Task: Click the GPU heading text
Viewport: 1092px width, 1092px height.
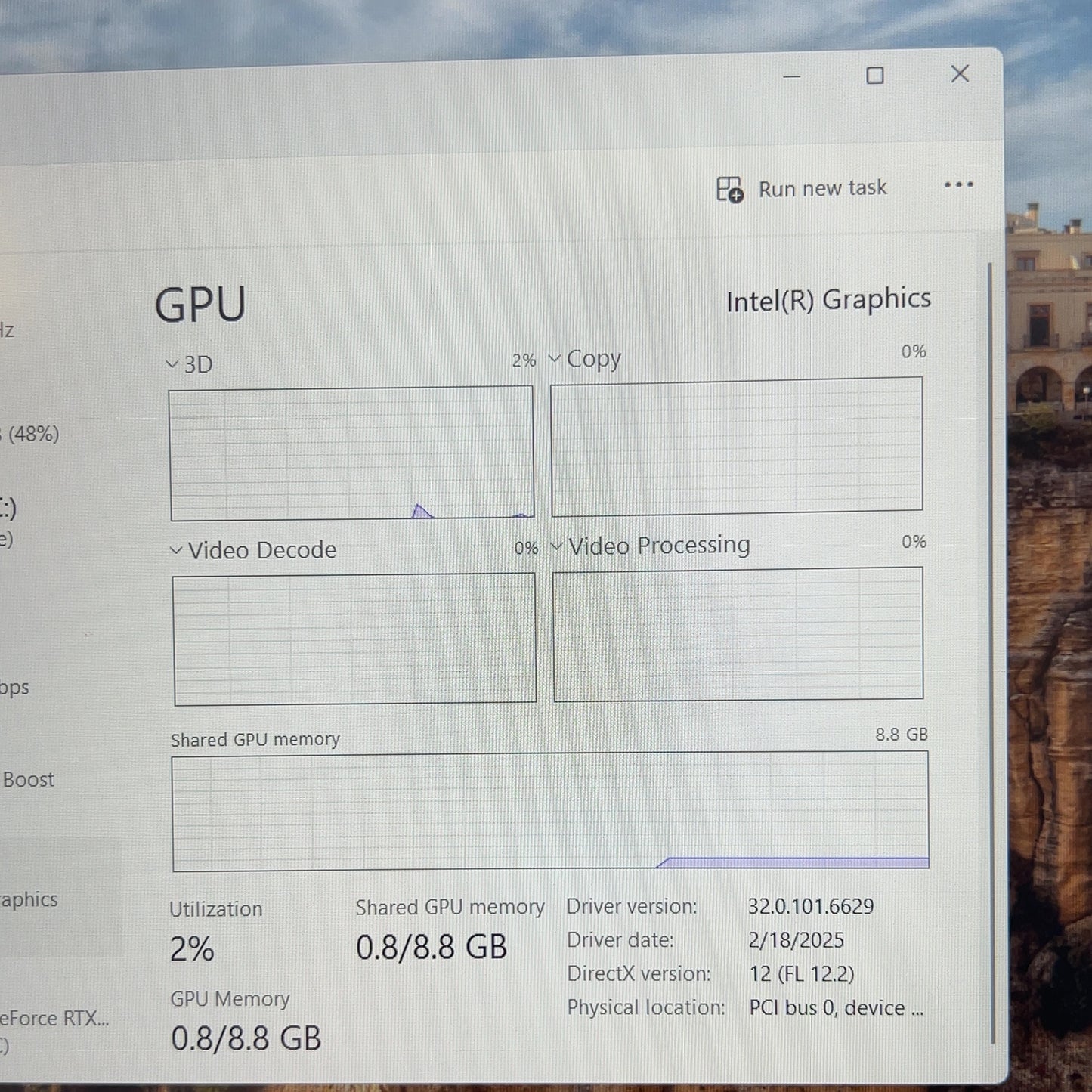Action: pos(200,305)
